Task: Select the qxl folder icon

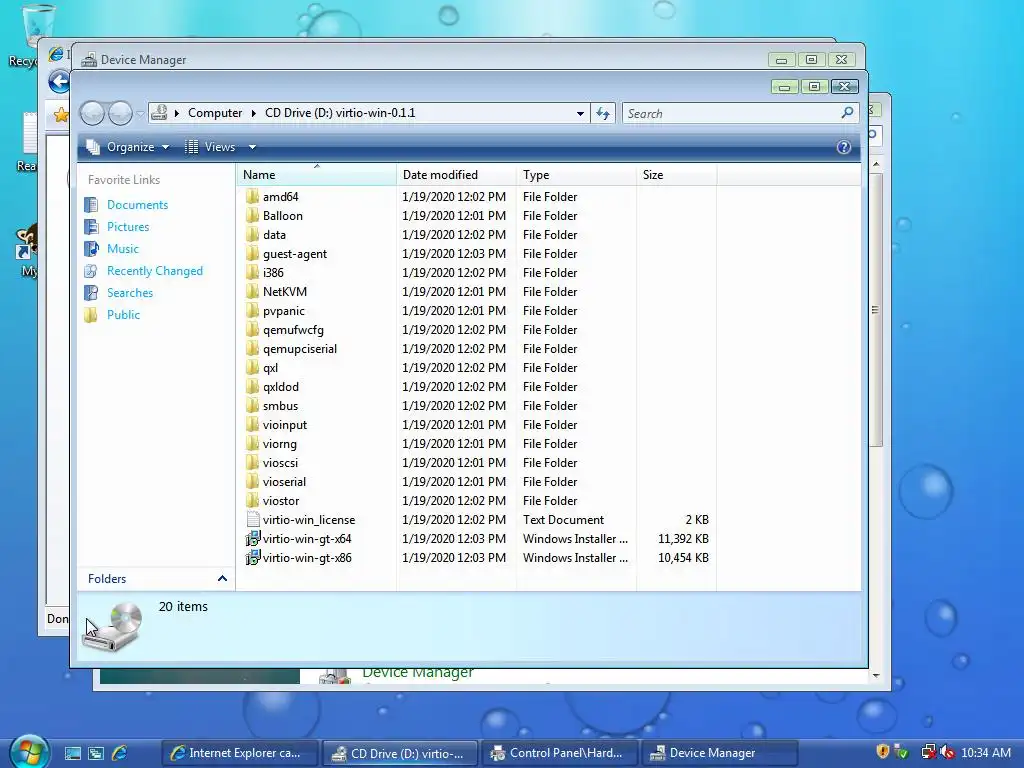Action: click(252, 368)
